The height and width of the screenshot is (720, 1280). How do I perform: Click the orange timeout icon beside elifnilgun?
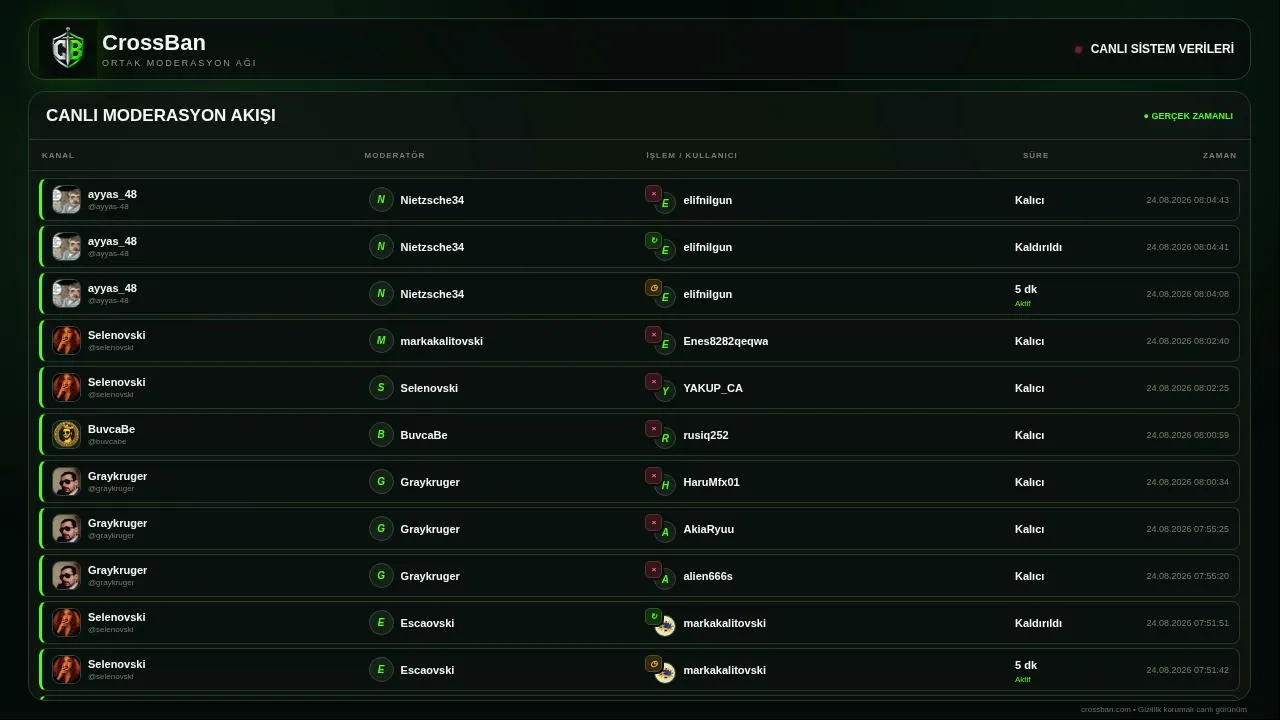point(653,288)
